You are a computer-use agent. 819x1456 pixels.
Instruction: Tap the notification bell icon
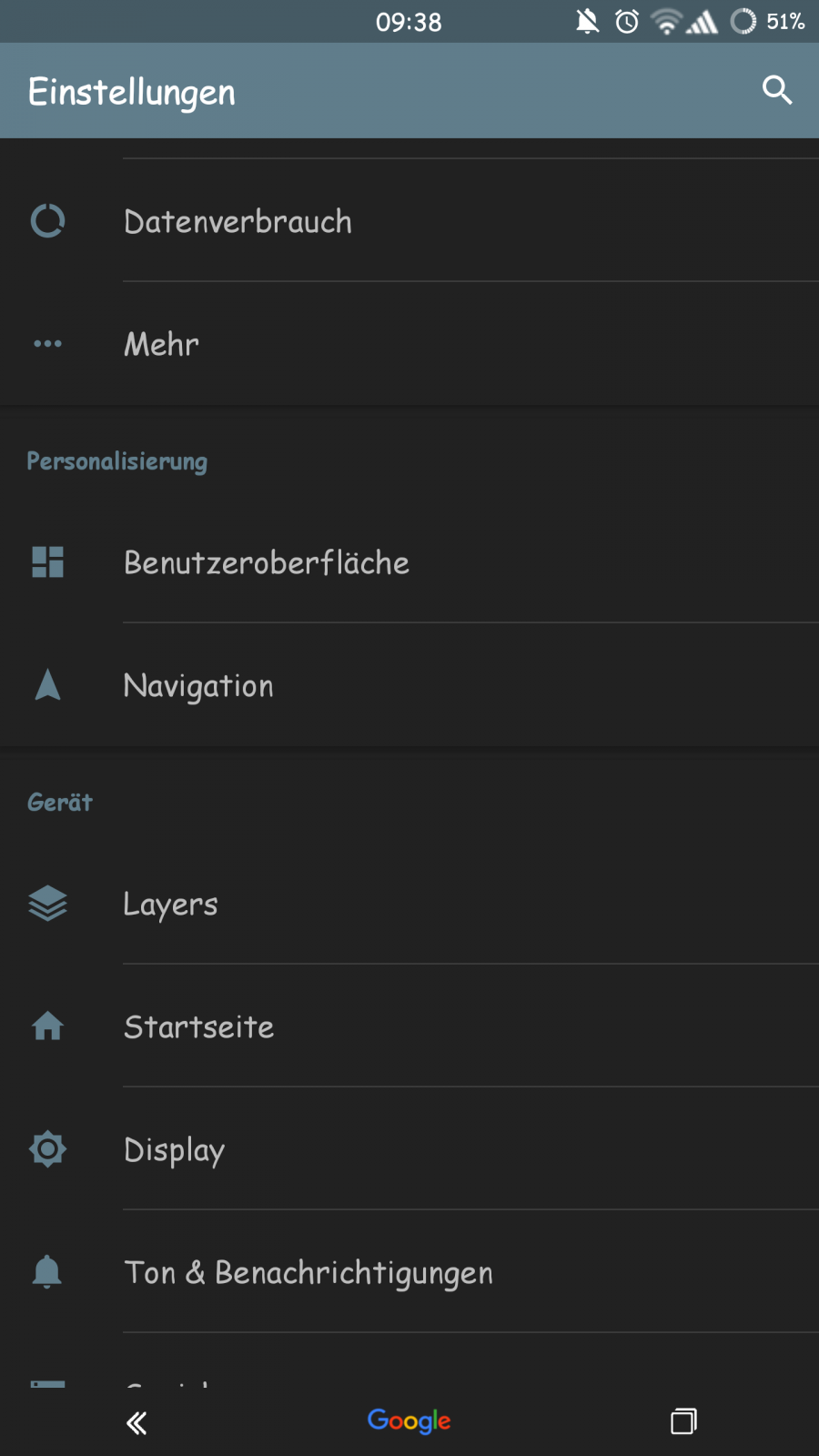click(47, 1272)
